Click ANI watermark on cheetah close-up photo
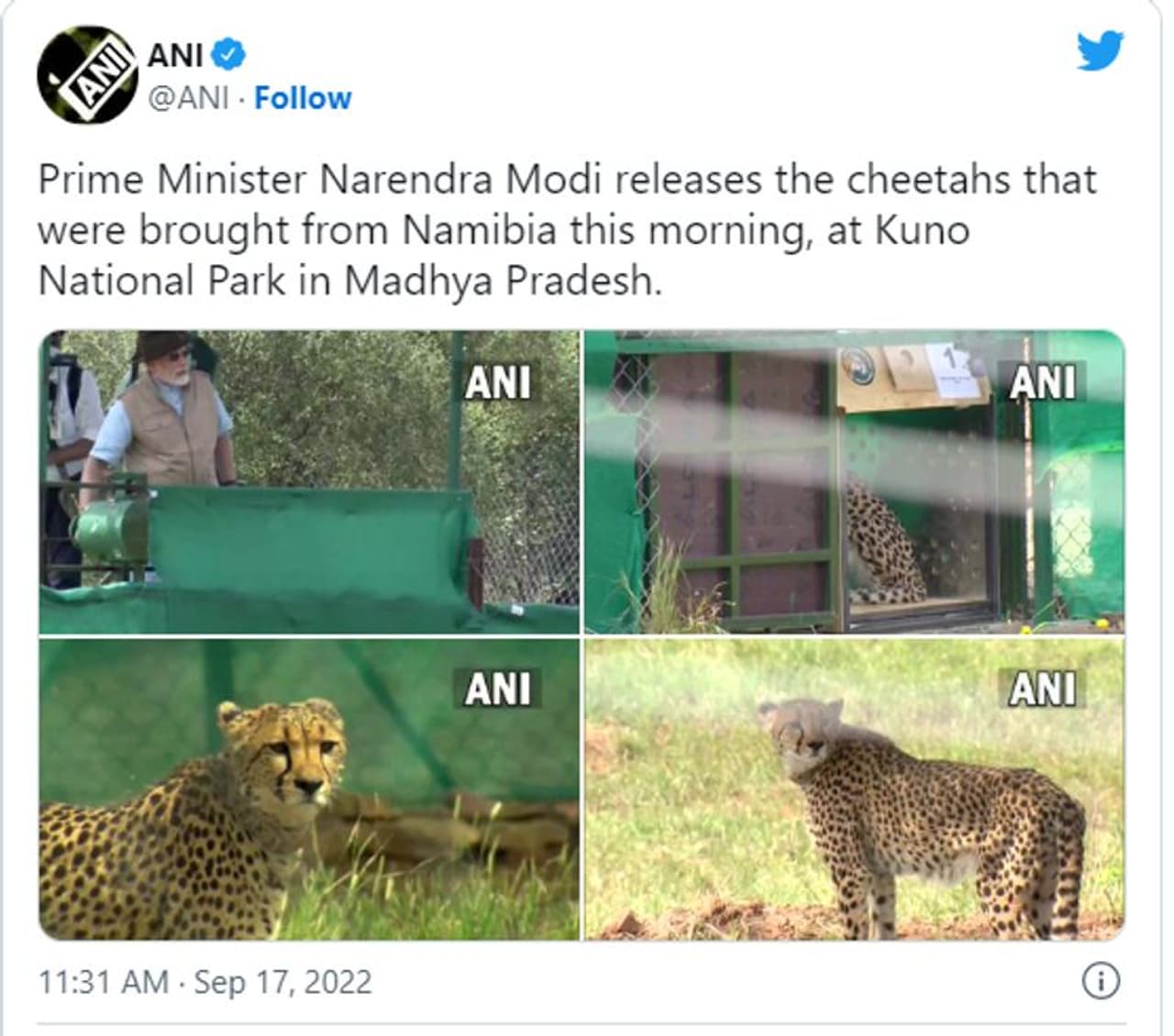This screenshot has width=1174, height=1036. 498,689
